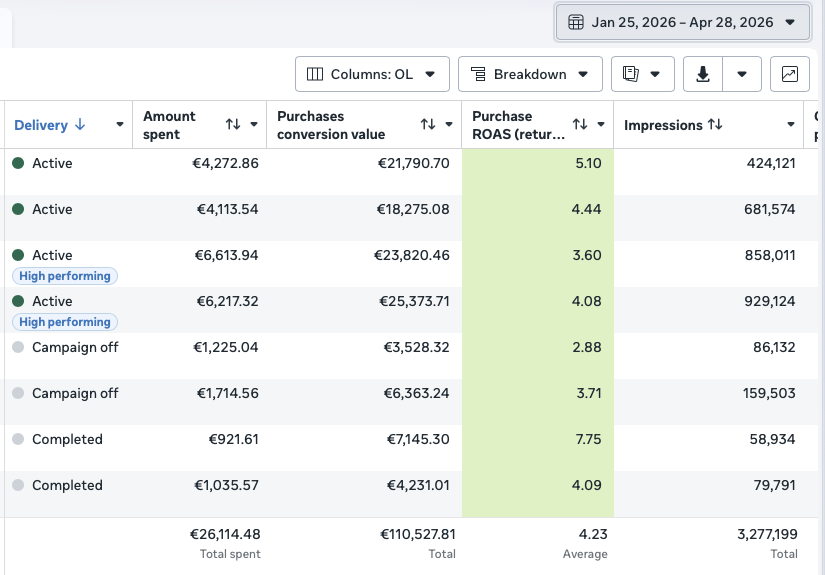
Task: Click ROAS value 5.10
Action: click(x=588, y=164)
